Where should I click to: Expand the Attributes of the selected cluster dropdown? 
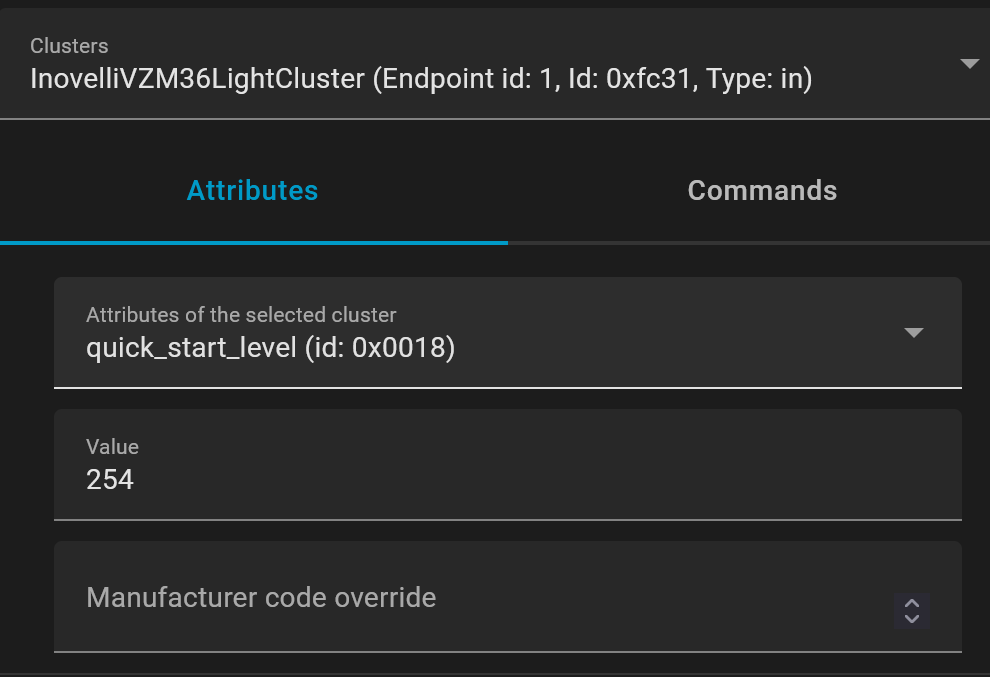click(x=507, y=332)
